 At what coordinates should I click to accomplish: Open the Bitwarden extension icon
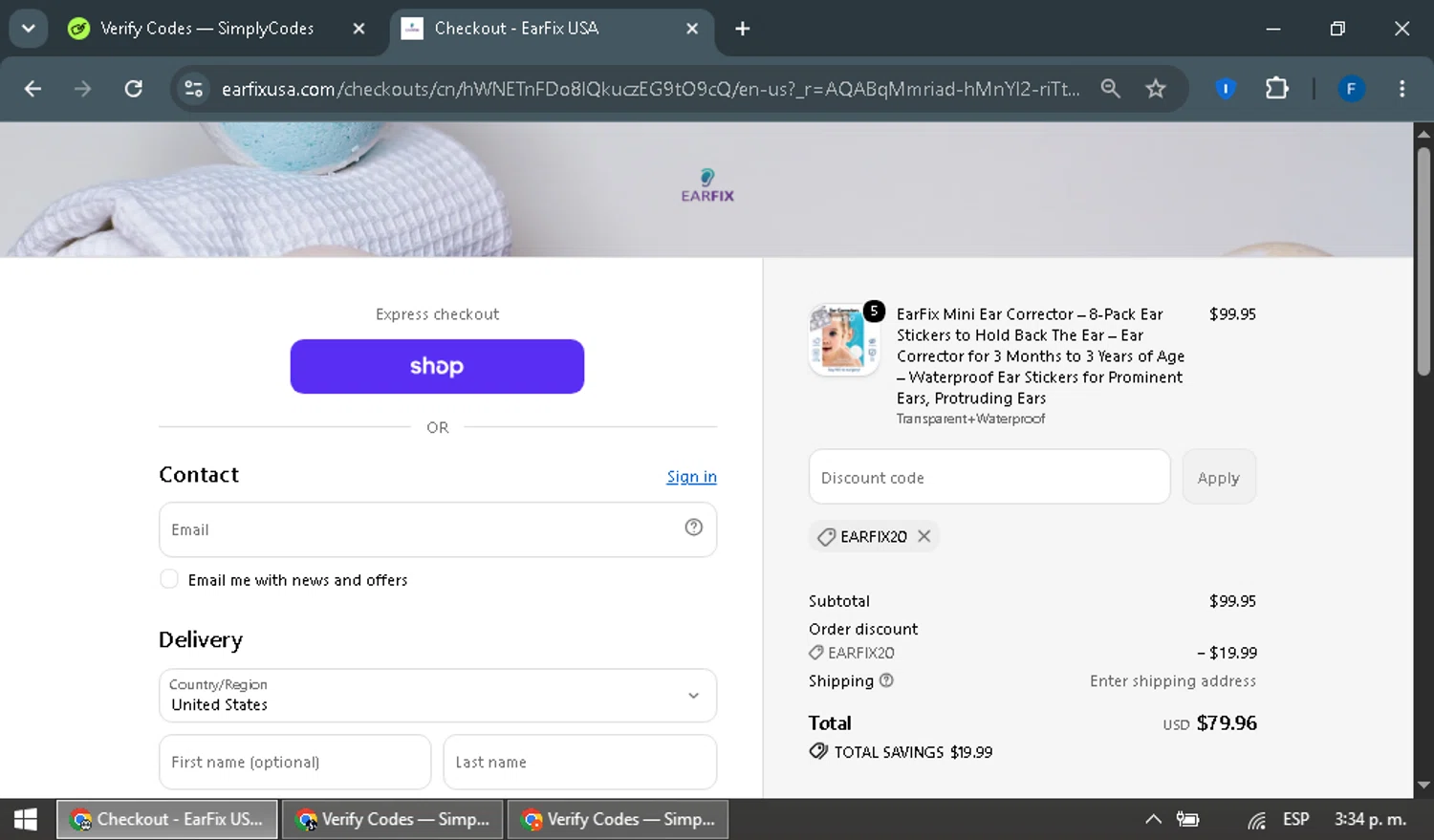coord(1226,89)
